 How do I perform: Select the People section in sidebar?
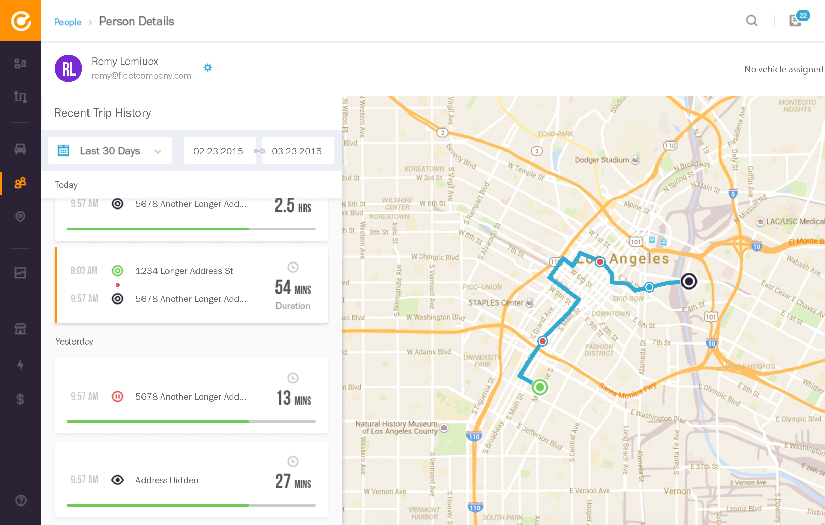(20, 182)
